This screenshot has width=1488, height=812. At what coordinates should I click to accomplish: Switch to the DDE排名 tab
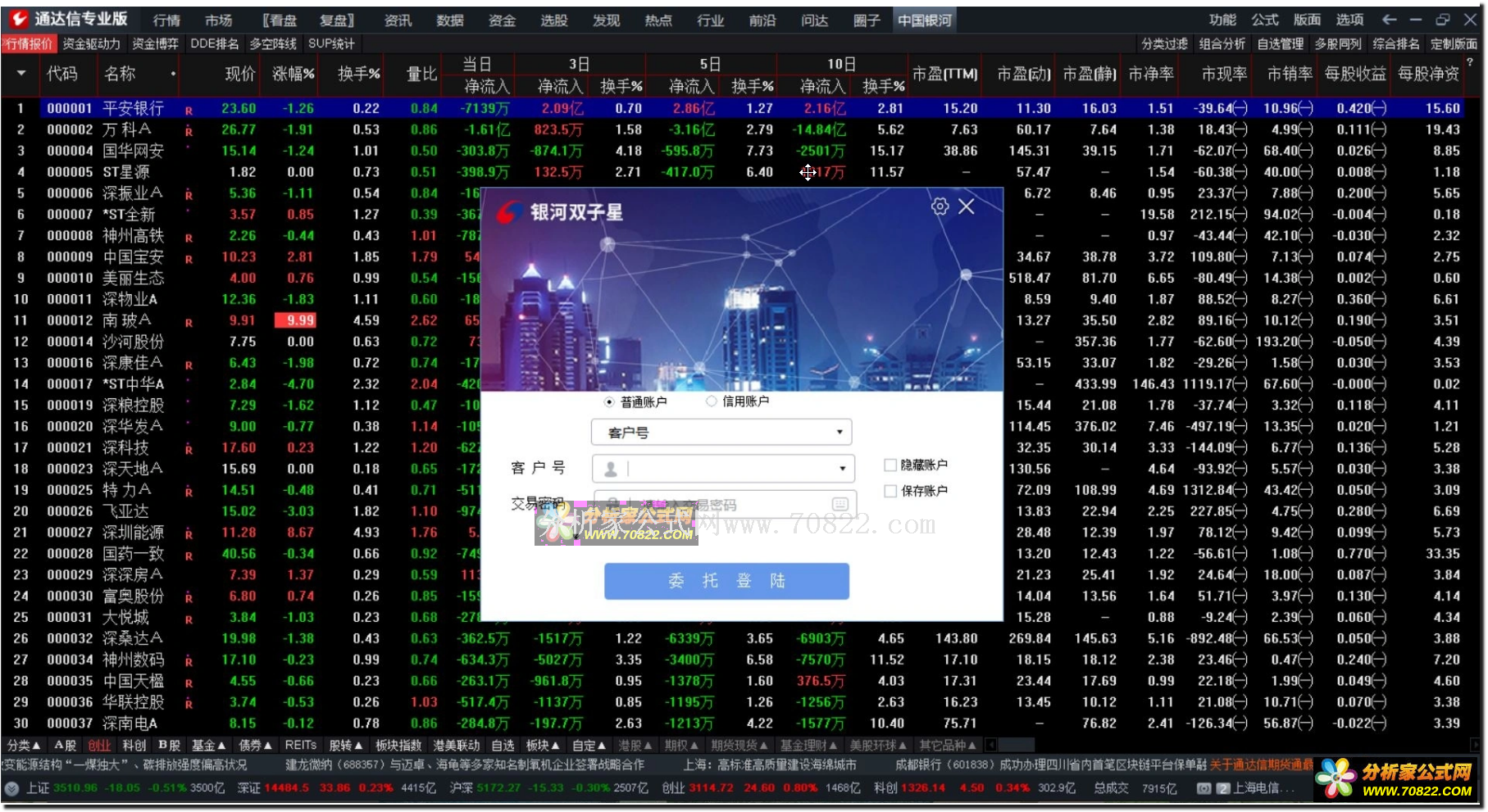point(215,43)
